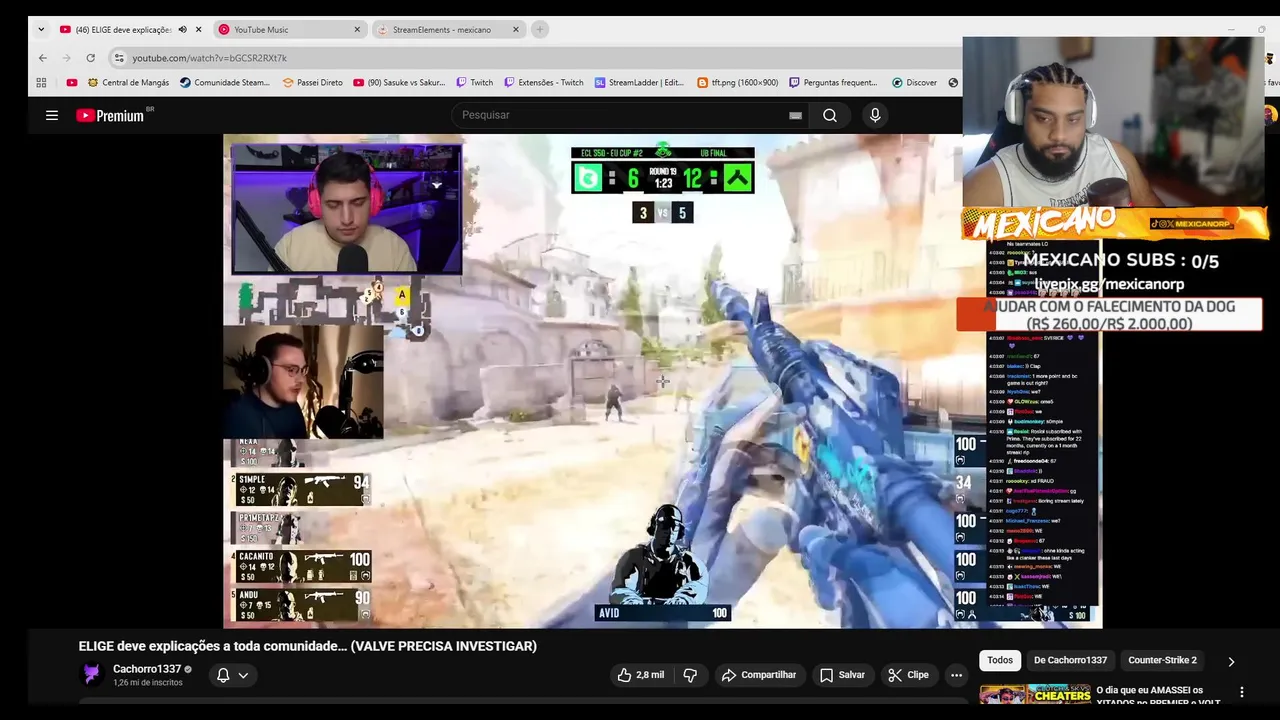Select the Counter-Strike 2 filter chip
The height and width of the screenshot is (720, 1280).
click(x=1162, y=660)
